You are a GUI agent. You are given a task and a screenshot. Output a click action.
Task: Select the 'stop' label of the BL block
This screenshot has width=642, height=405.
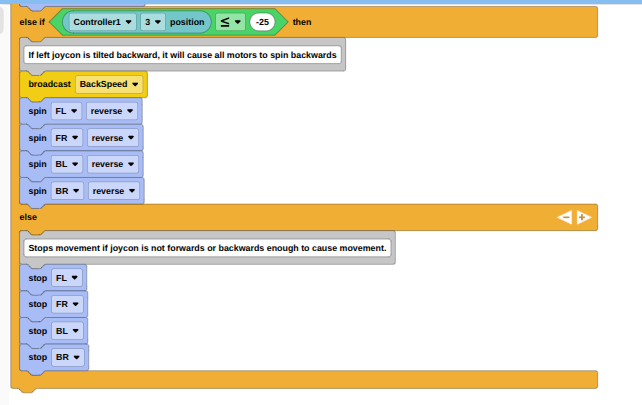[x=38, y=331]
